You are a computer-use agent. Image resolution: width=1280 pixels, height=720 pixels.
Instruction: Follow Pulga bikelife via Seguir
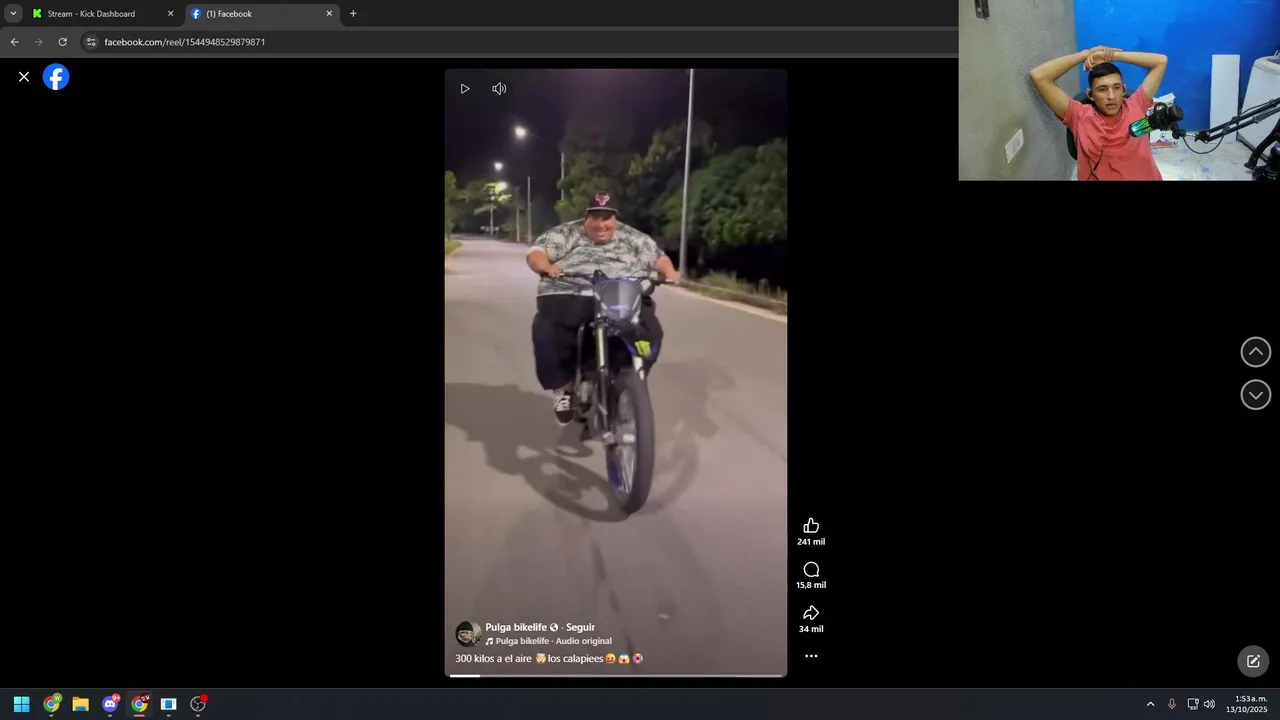[580, 627]
